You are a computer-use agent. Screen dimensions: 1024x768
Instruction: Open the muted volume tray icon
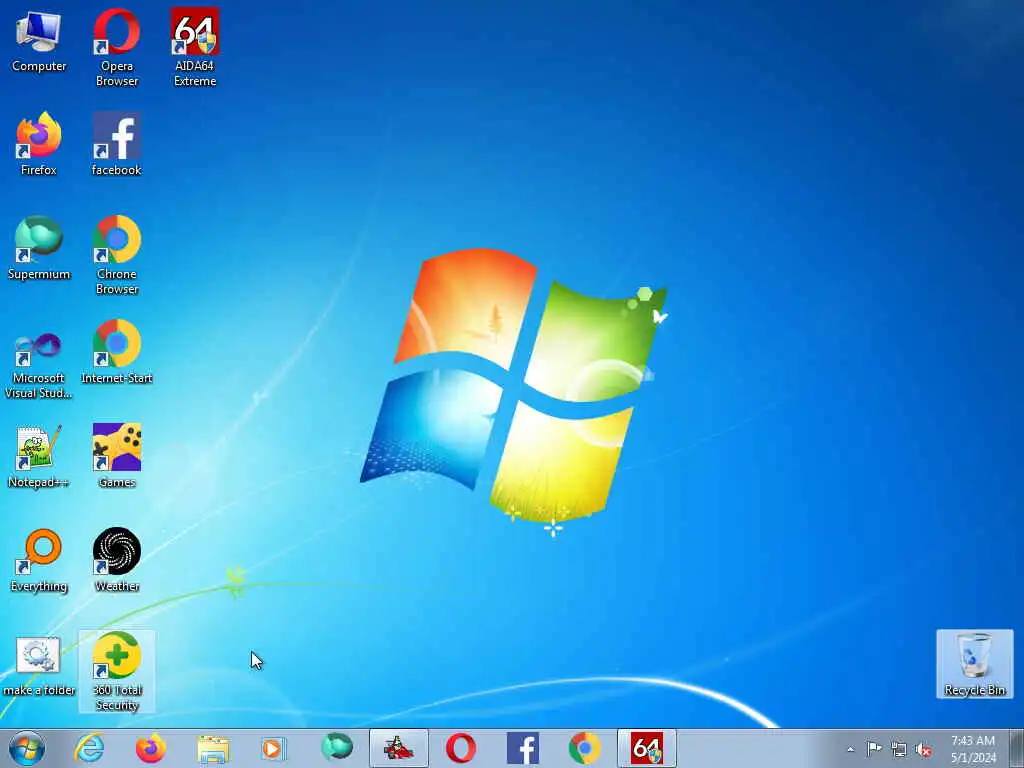(x=923, y=750)
